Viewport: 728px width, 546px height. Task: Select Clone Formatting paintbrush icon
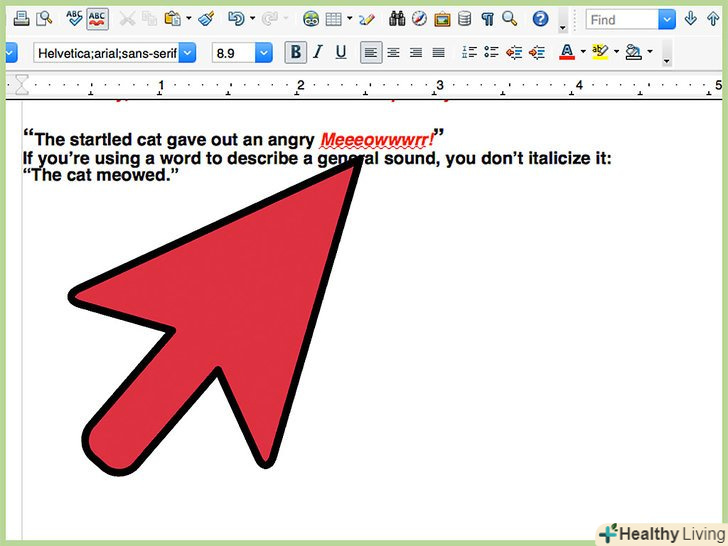pyautogui.click(x=206, y=19)
